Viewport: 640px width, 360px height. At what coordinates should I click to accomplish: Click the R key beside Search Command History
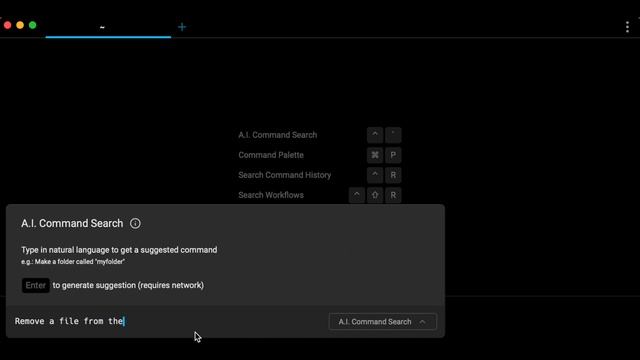tap(393, 175)
